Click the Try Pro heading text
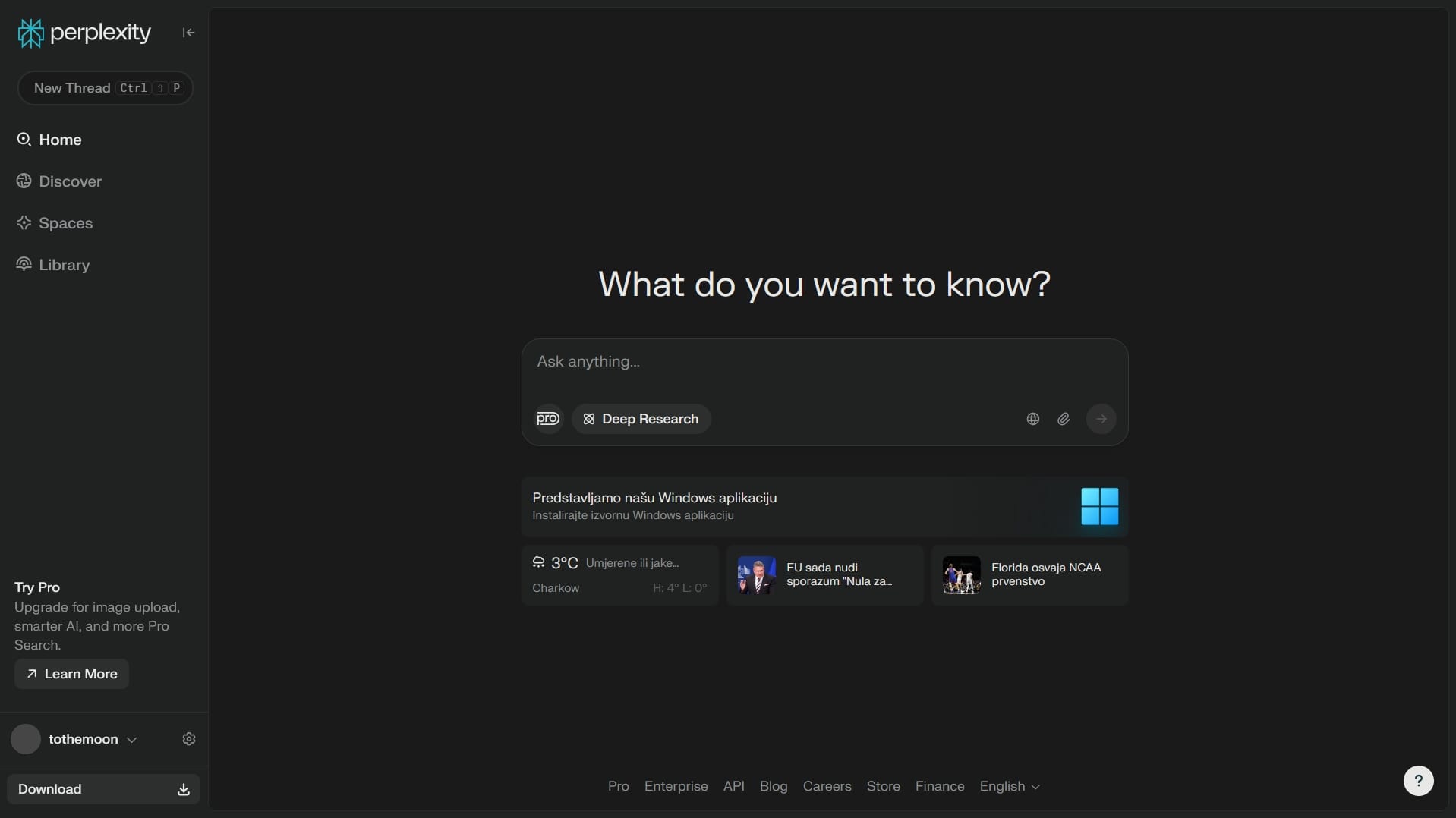The height and width of the screenshot is (818, 1456). click(37, 587)
